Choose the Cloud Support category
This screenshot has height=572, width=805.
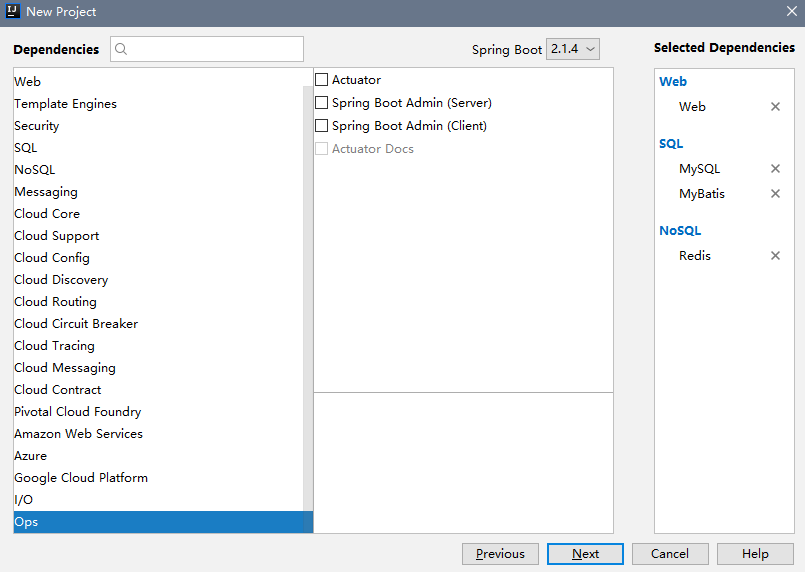pos(159,236)
